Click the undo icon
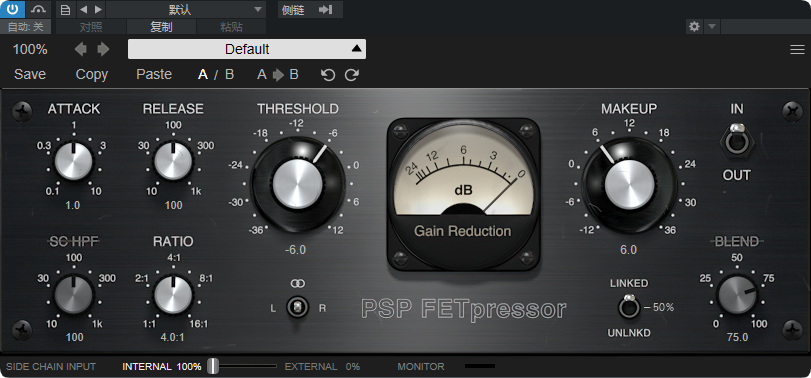 pos(327,75)
